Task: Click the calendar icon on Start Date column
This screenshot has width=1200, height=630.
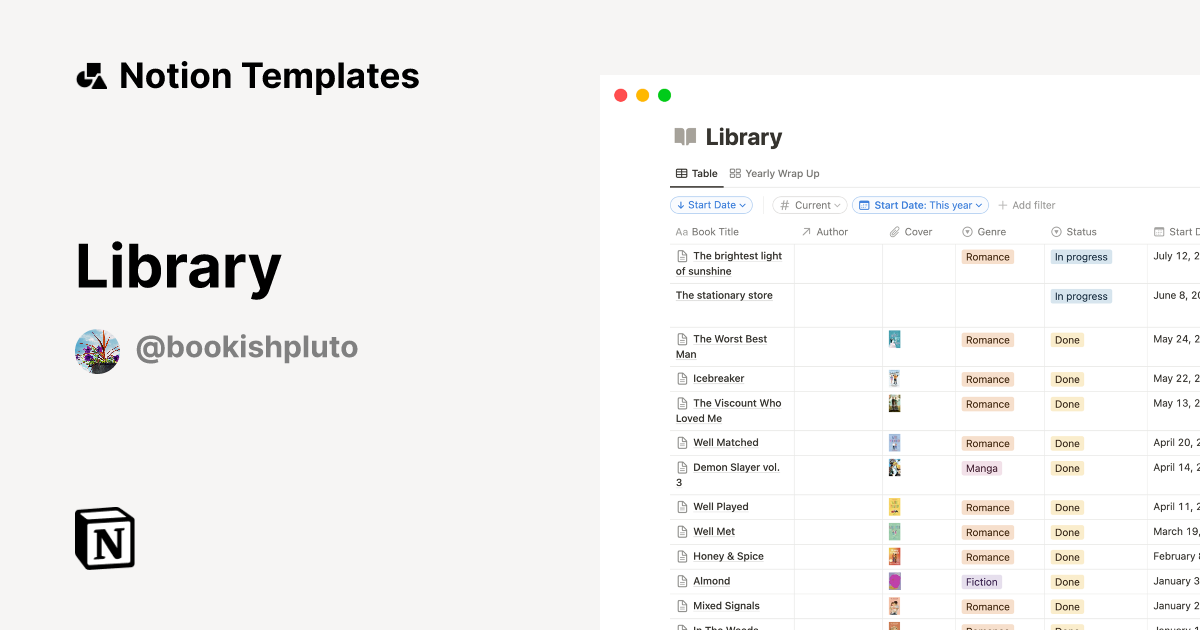Action: click(x=1159, y=231)
